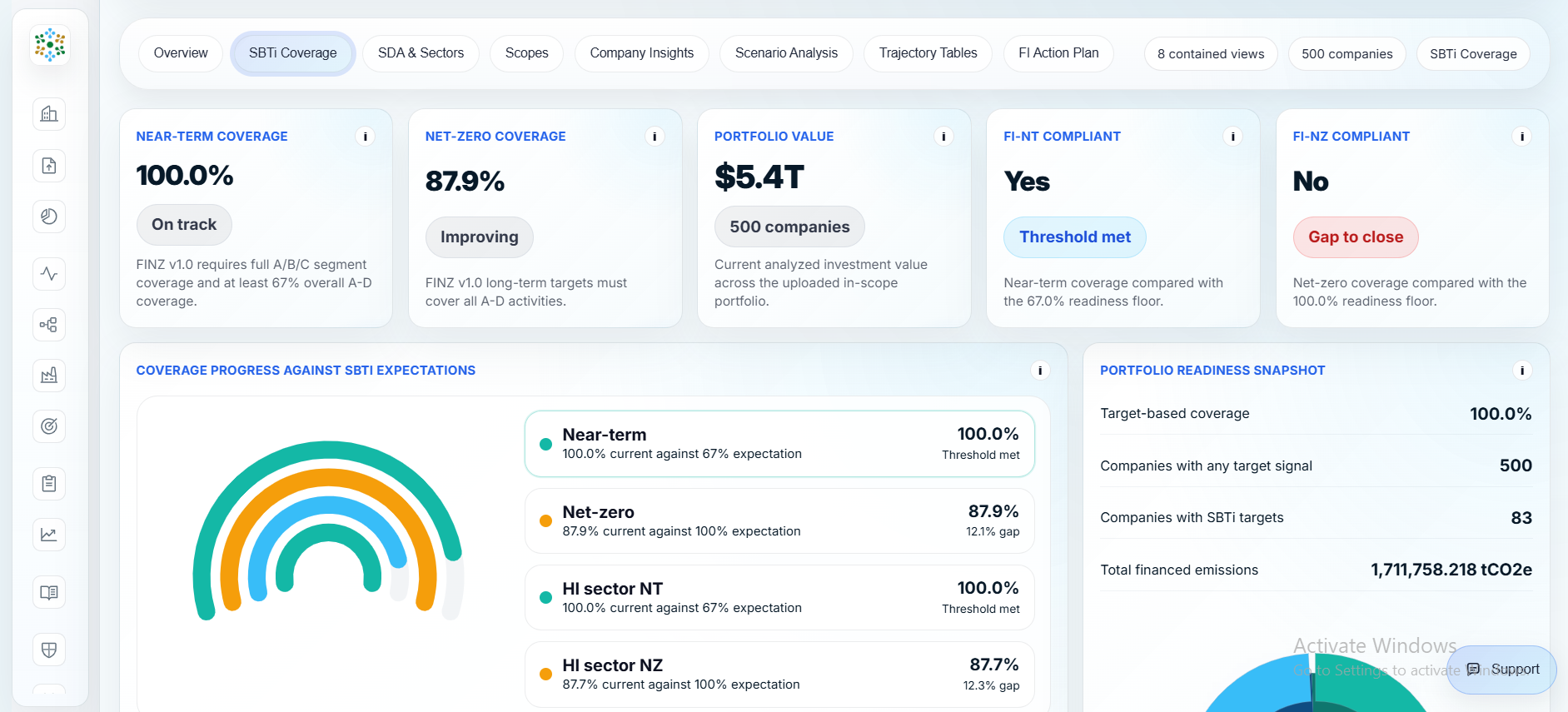
Task: Open the Support chat button
Action: (x=1501, y=670)
